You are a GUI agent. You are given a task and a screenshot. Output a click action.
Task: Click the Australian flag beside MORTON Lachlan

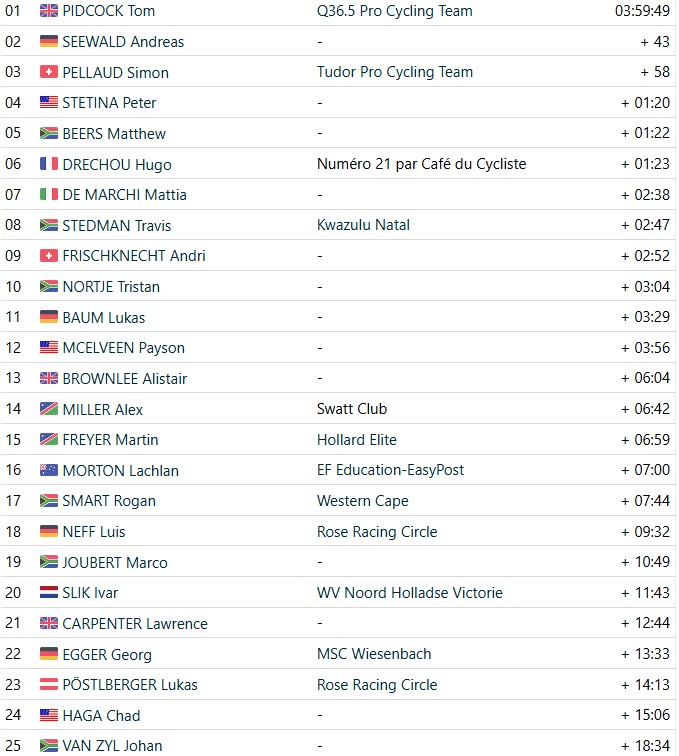[x=49, y=470]
